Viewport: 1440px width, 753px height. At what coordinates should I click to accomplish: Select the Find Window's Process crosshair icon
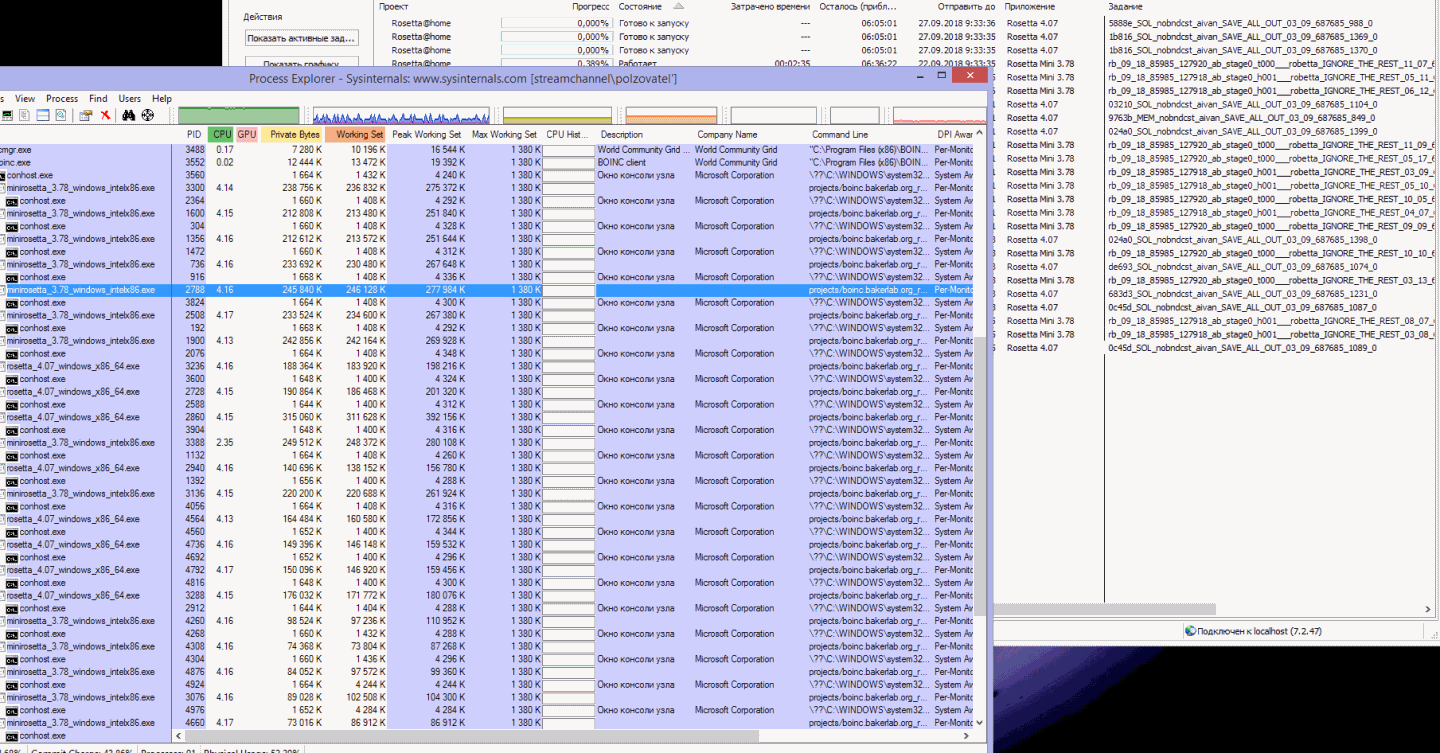[148, 116]
